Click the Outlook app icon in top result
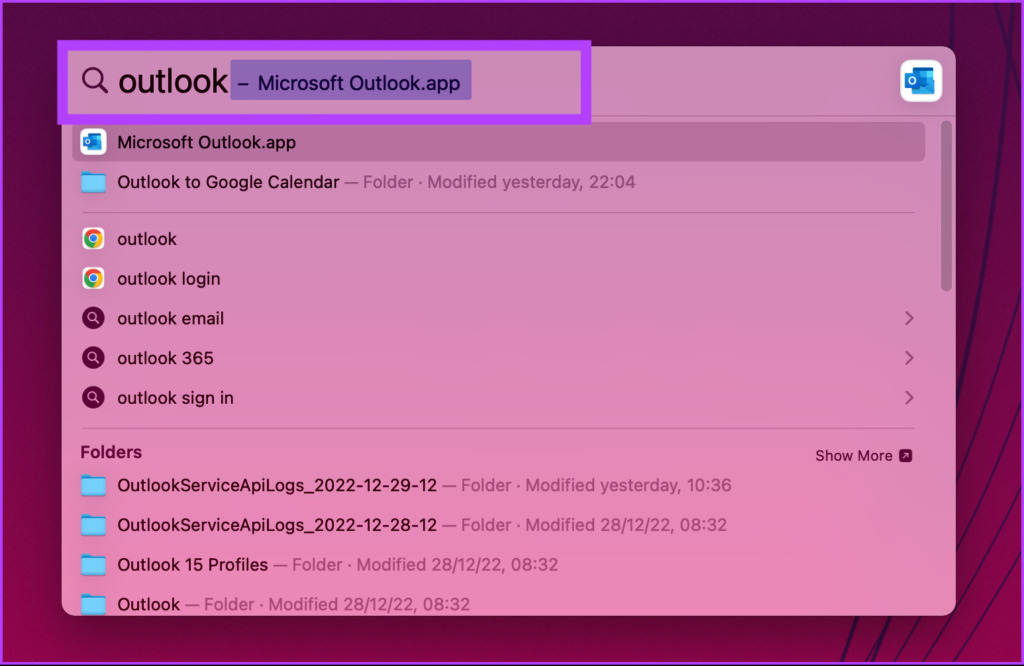This screenshot has height=666, width=1024. pyautogui.click(x=93, y=142)
